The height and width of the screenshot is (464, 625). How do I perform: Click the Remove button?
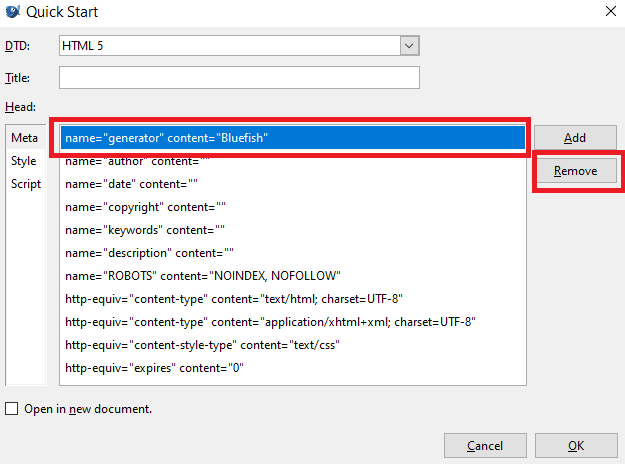click(575, 171)
